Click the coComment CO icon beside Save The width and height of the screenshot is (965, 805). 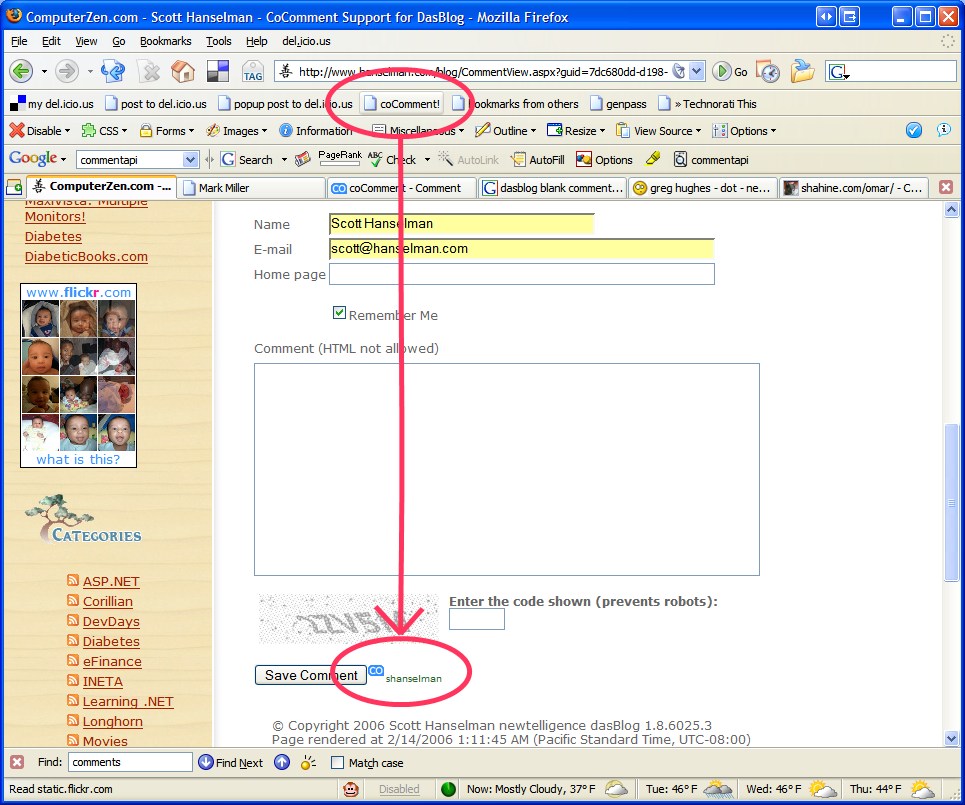click(376, 670)
